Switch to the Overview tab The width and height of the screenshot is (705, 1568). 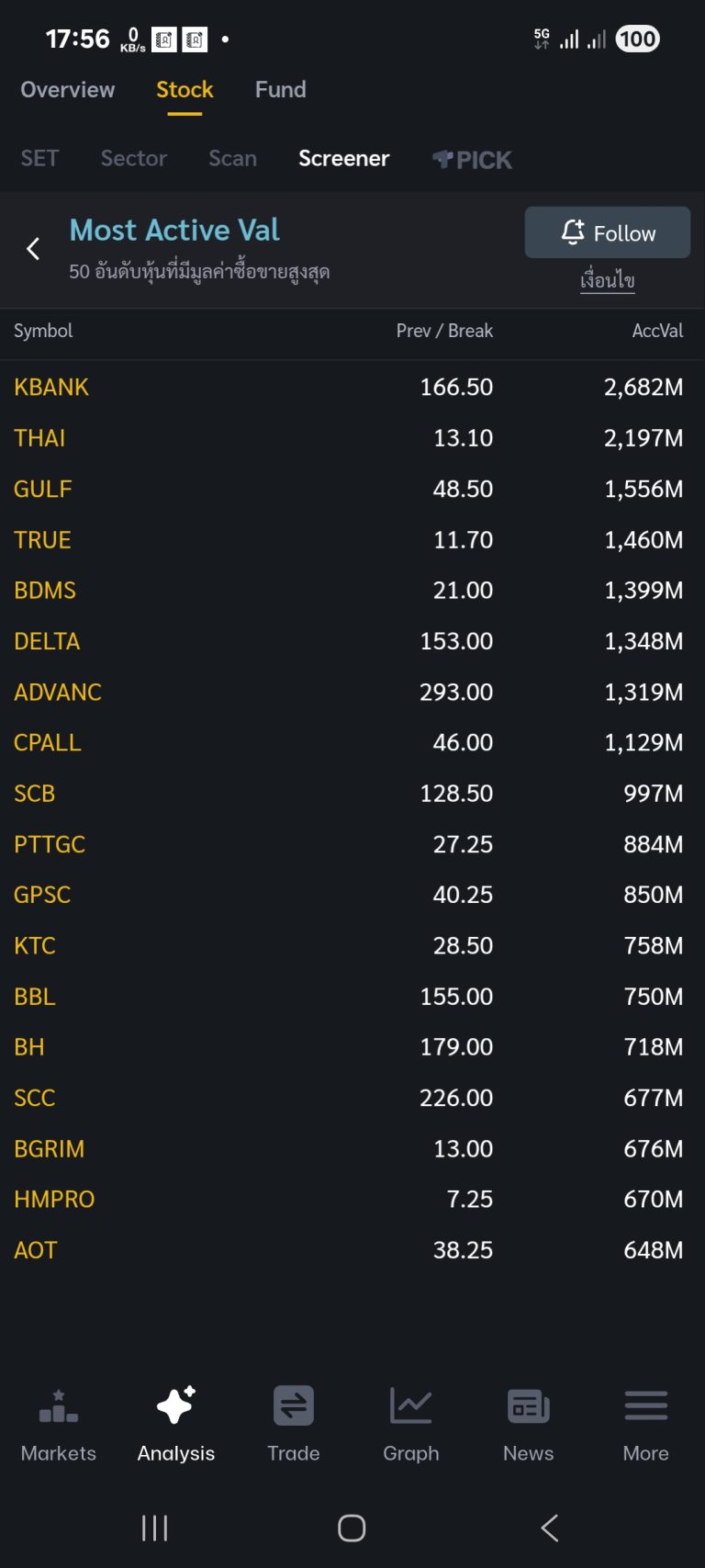68,90
